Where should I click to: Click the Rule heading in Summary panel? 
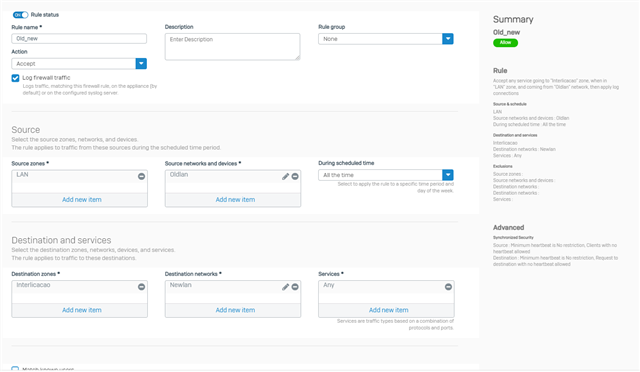pyautogui.click(x=500, y=71)
